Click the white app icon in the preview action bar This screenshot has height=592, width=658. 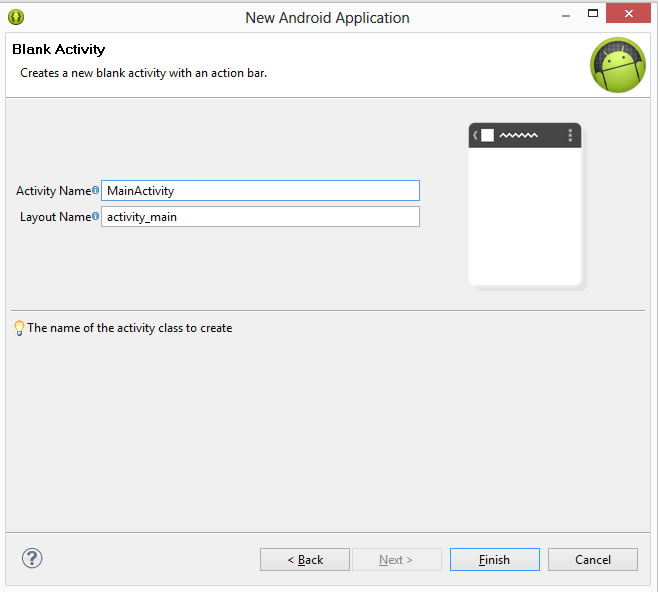point(487,135)
